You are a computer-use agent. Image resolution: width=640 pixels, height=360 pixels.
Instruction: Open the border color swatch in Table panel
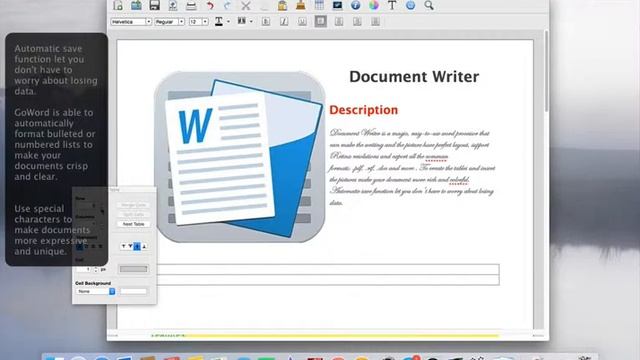(x=133, y=269)
